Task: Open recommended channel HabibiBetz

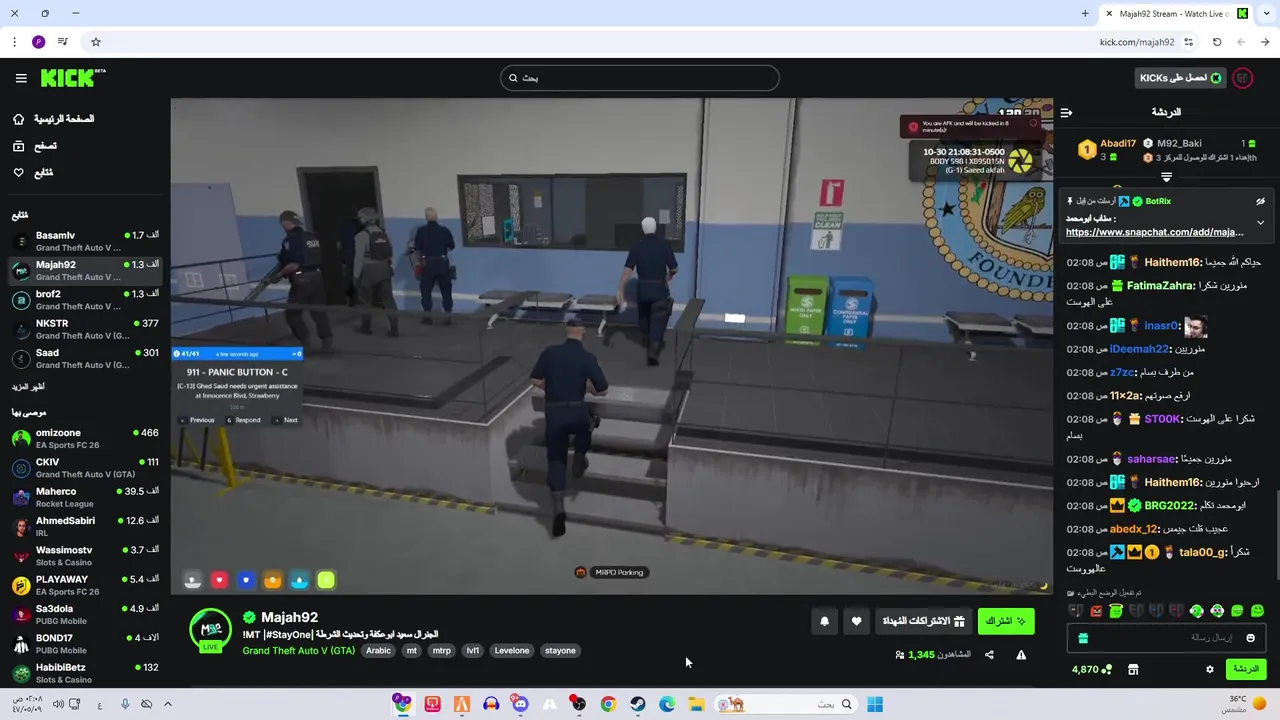Action: point(85,672)
